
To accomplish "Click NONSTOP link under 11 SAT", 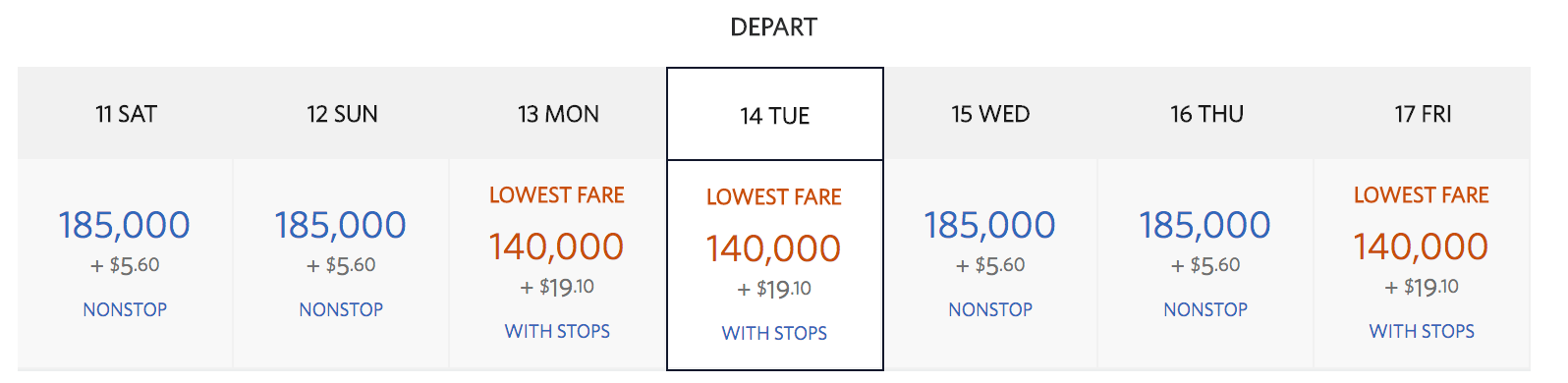I will 125,309.
